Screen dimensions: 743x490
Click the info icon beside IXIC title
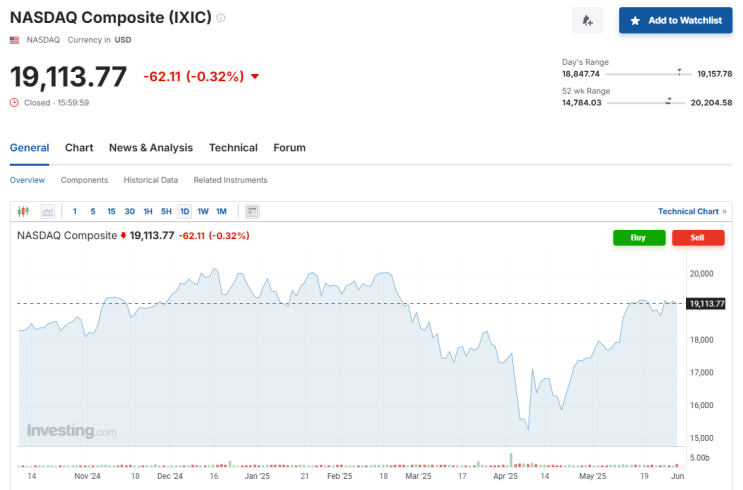[x=221, y=18]
